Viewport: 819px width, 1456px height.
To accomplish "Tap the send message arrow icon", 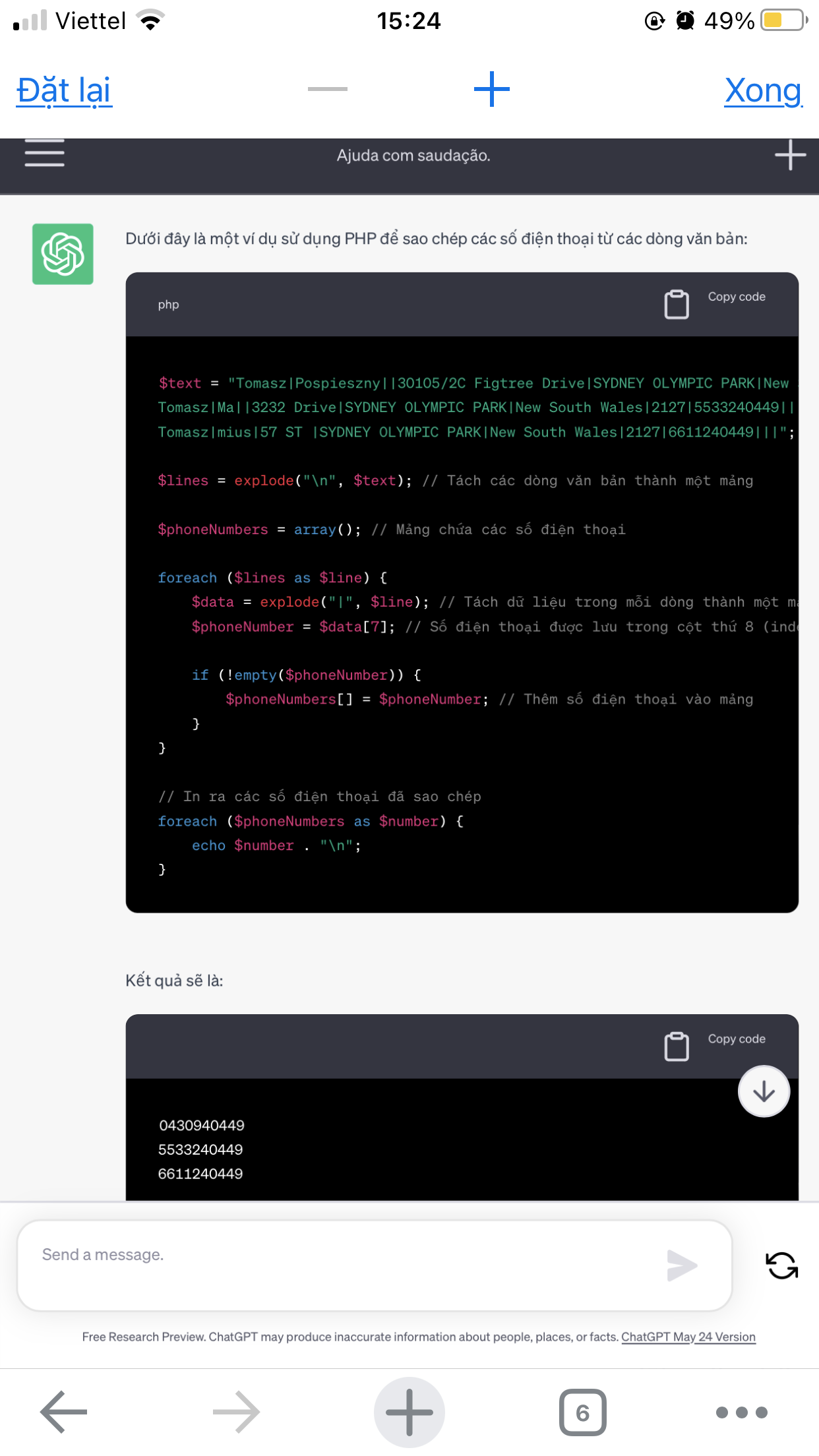I will 682,1265.
